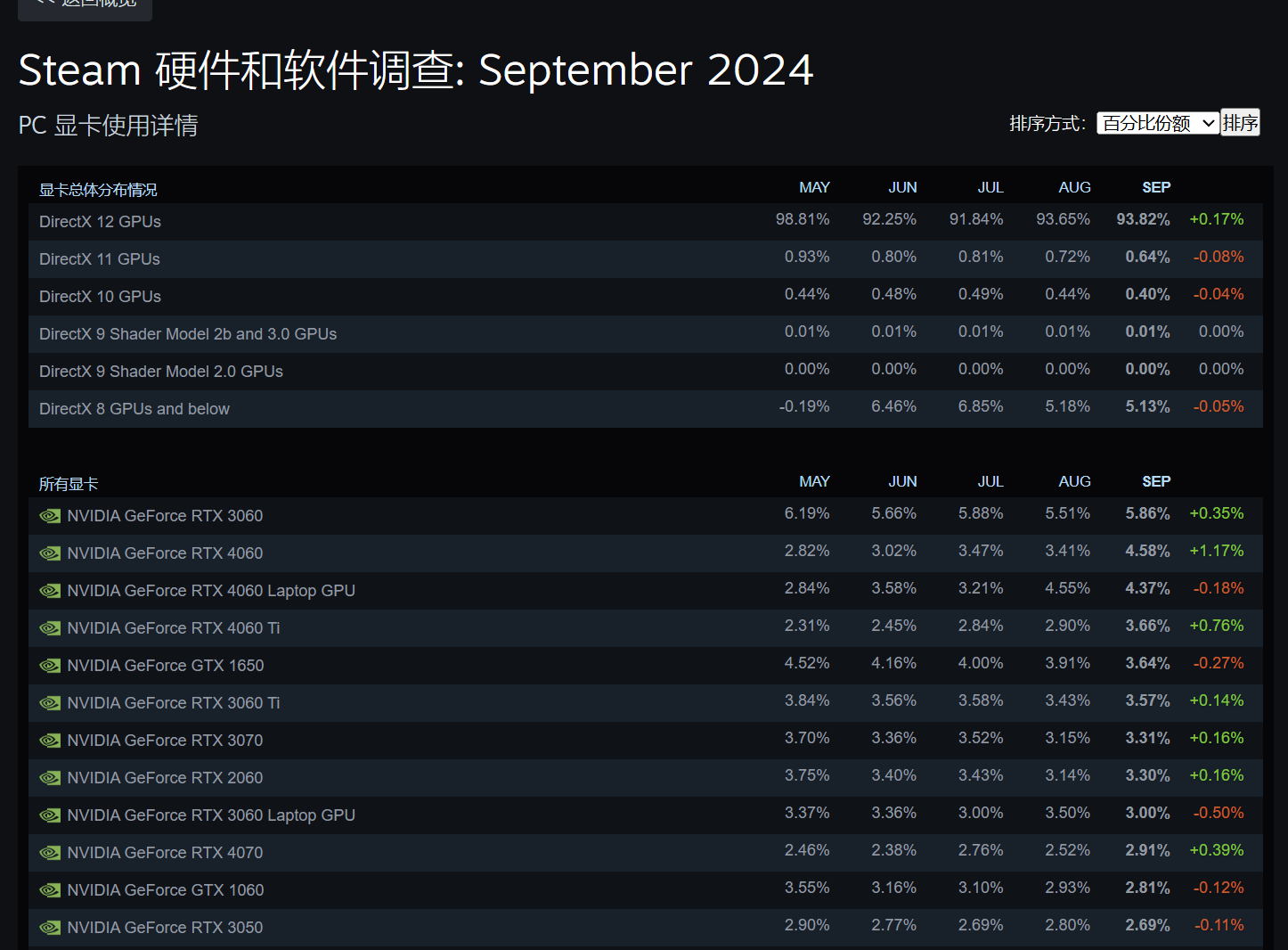
Task: Select the DirectX 11 GPUs row
Action: click(x=100, y=259)
